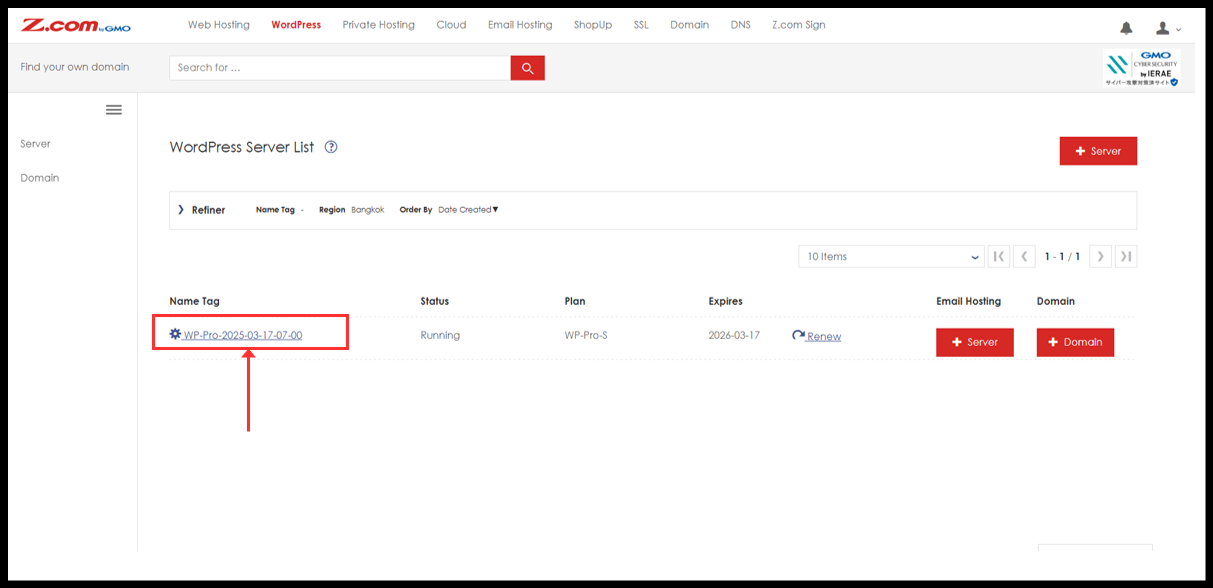
Task: Open the ShopUp menu
Action: pyautogui.click(x=593, y=25)
